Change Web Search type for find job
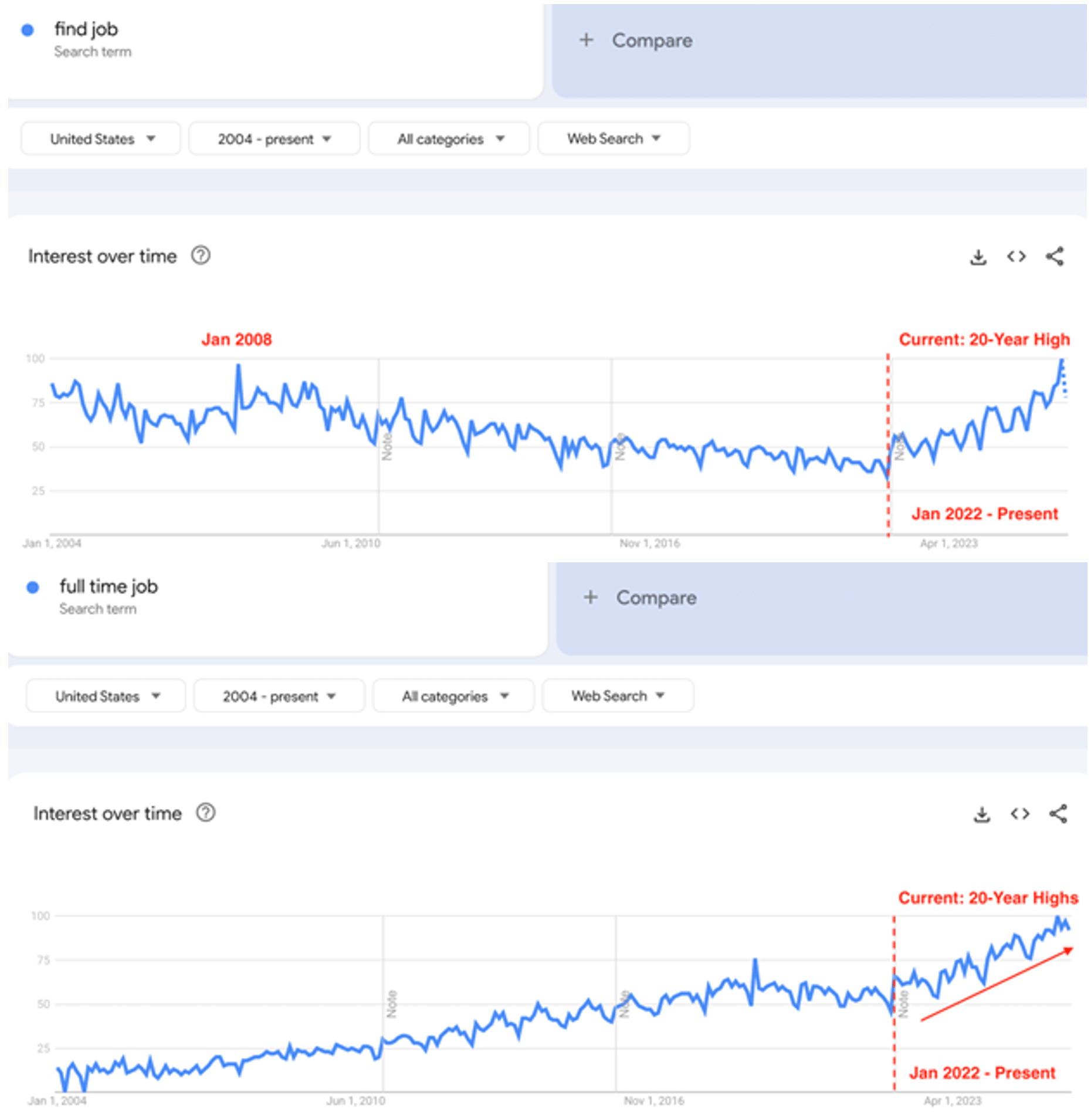1091x1120 pixels. tap(613, 138)
